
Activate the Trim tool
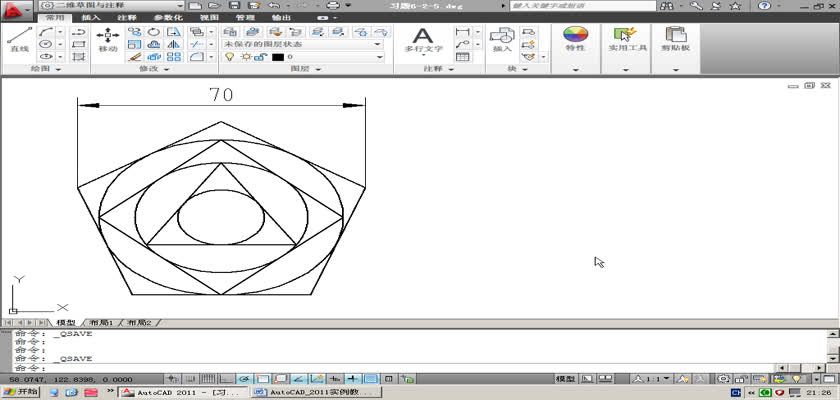pos(197,44)
